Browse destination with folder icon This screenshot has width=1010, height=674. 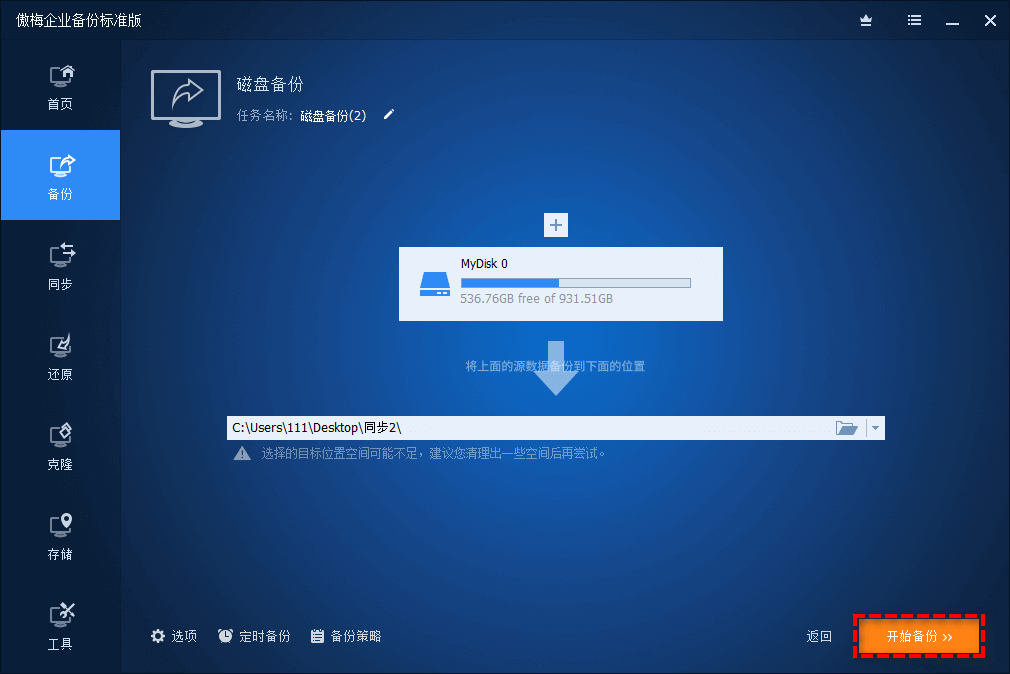click(846, 428)
